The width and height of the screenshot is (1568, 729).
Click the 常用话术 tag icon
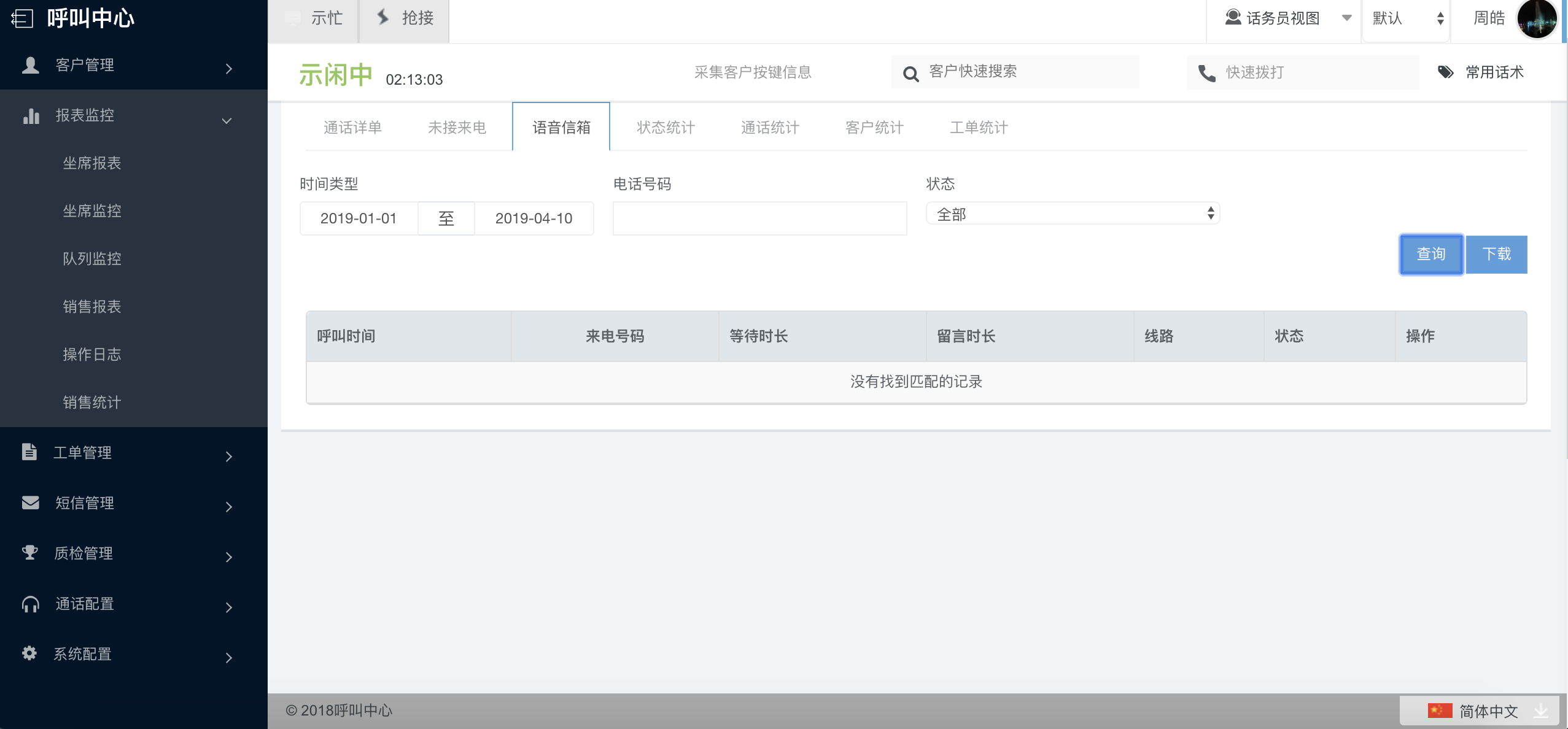1446,72
